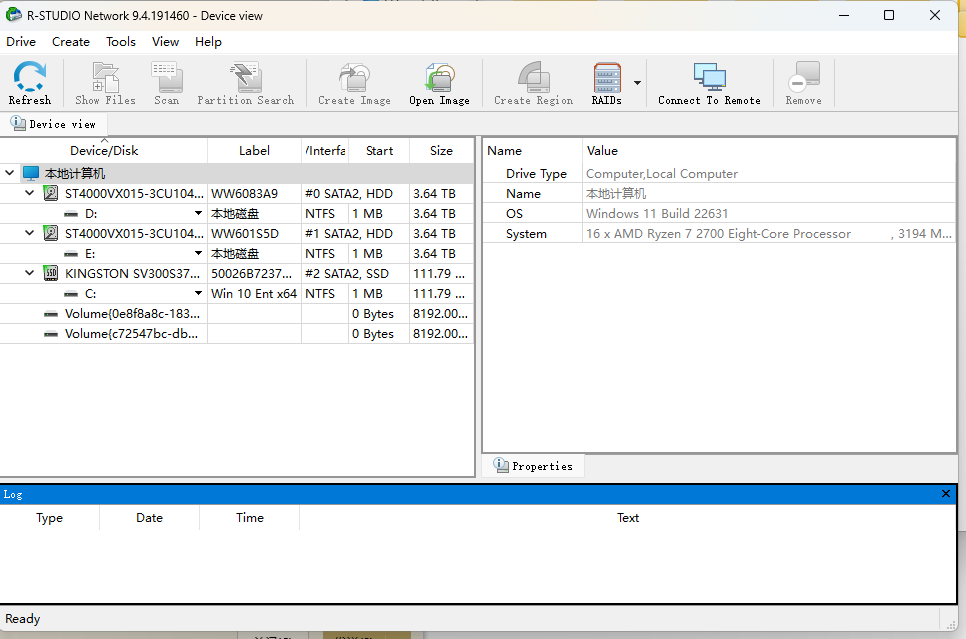Click the hard disk icon of WW601S5D drive
This screenshot has height=639, width=966.
coord(51,233)
